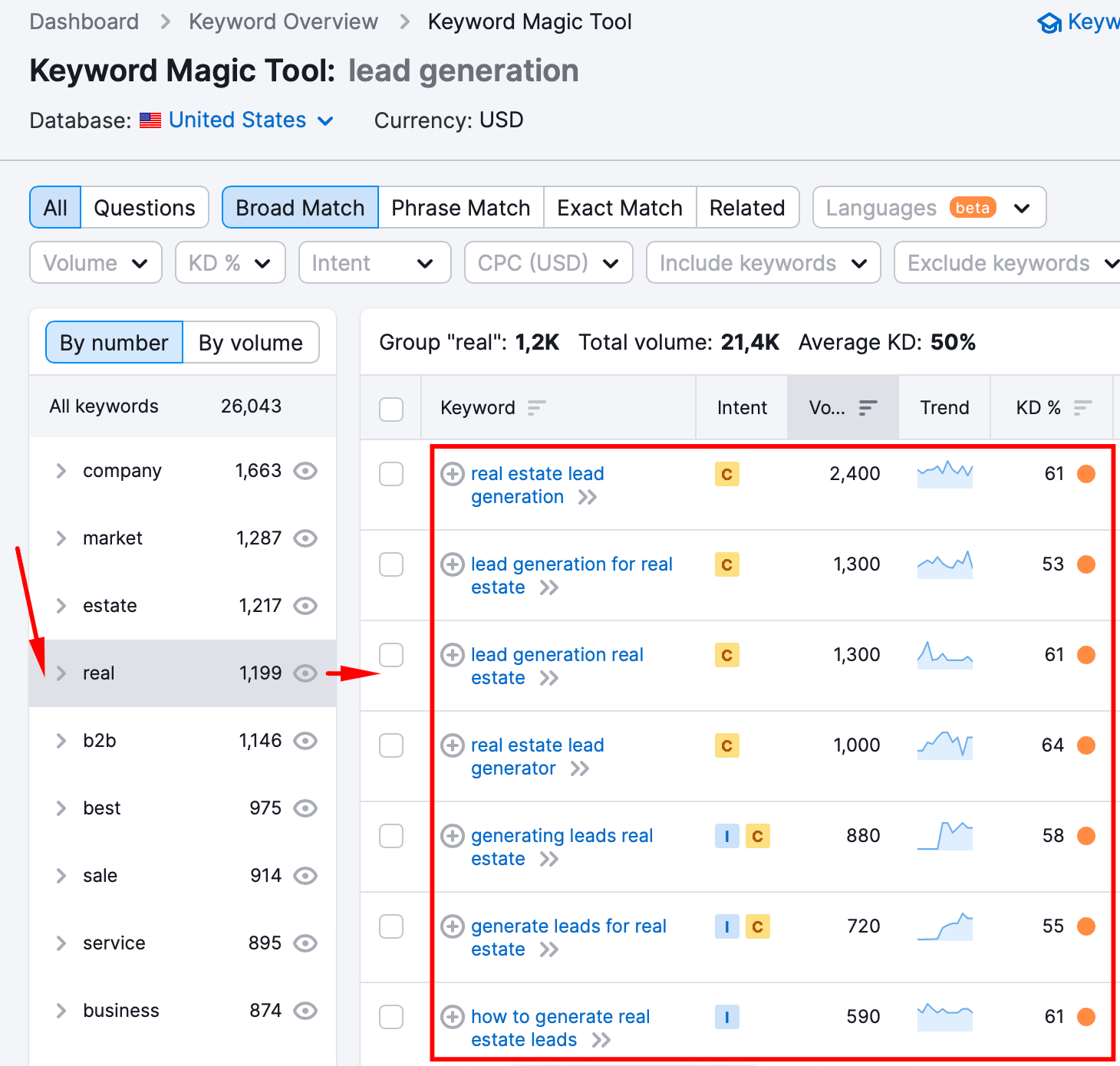Screen dimensions: 1120x1066
Task: Add 'lead generation real estate' via plus icon
Action: pyautogui.click(x=453, y=655)
